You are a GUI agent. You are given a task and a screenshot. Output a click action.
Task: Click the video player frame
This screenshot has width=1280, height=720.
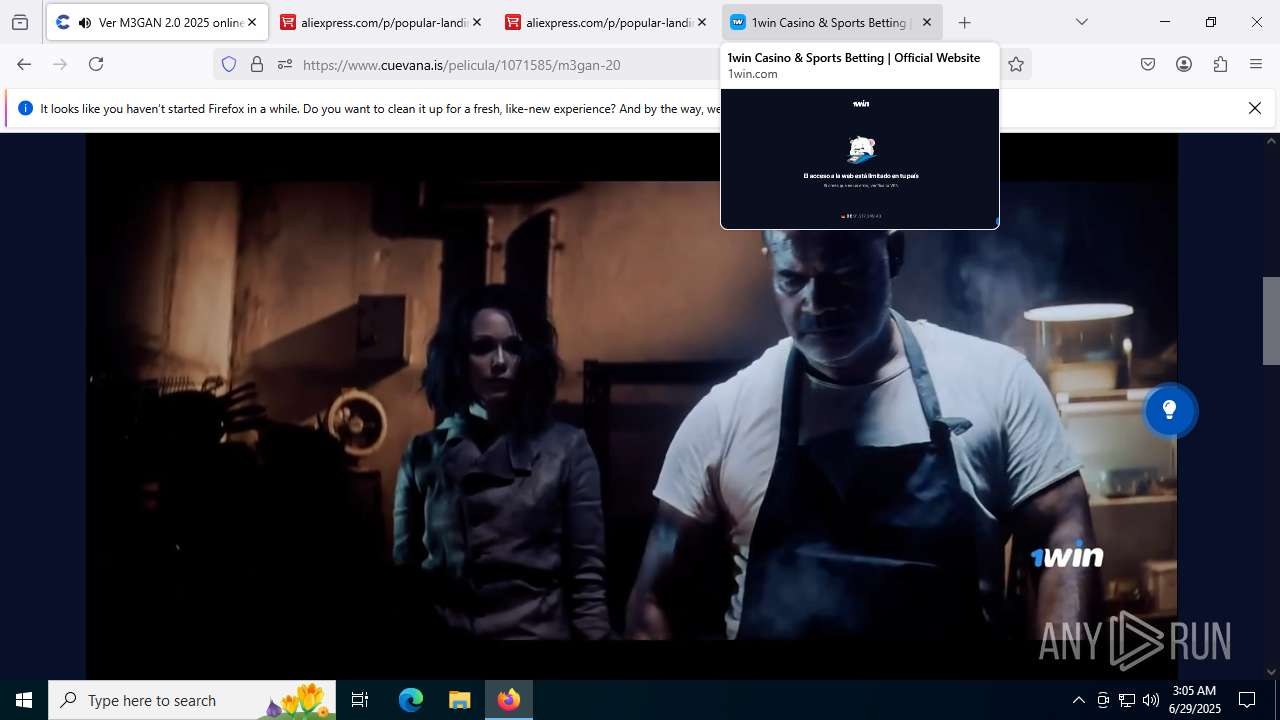tap(631, 405)
